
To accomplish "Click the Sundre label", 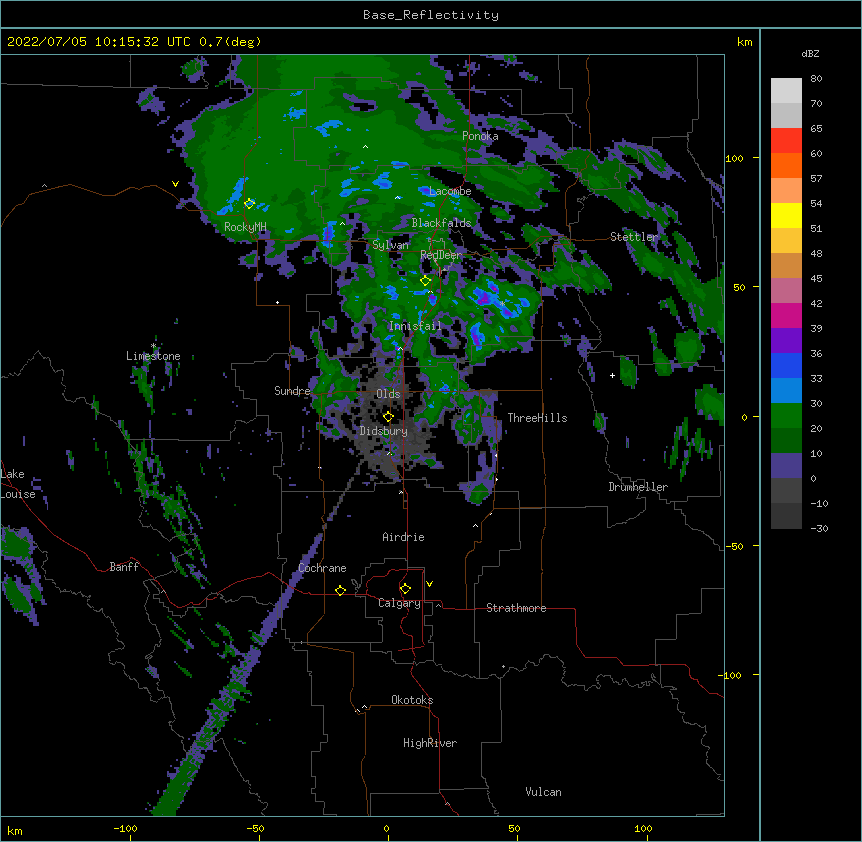I will click(x=292, y=391).
